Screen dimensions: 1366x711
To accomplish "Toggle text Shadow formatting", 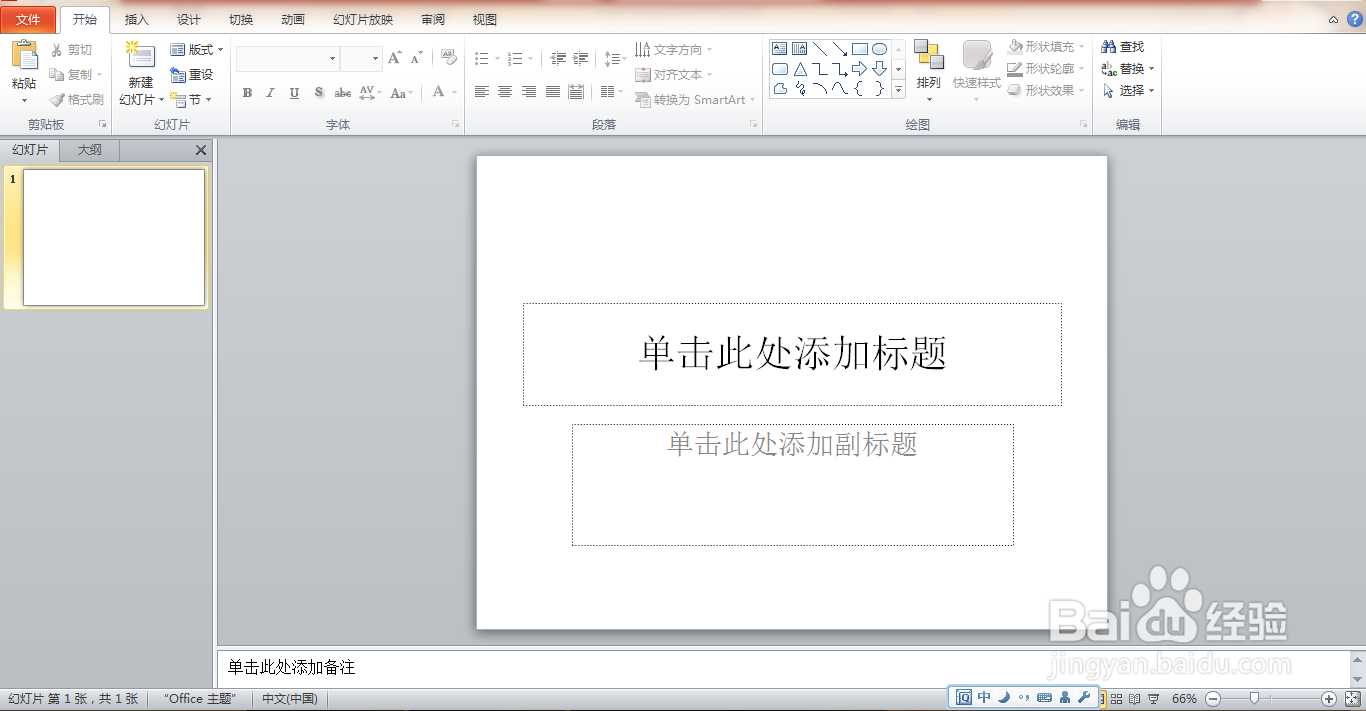I will click(x=318, y=93).
